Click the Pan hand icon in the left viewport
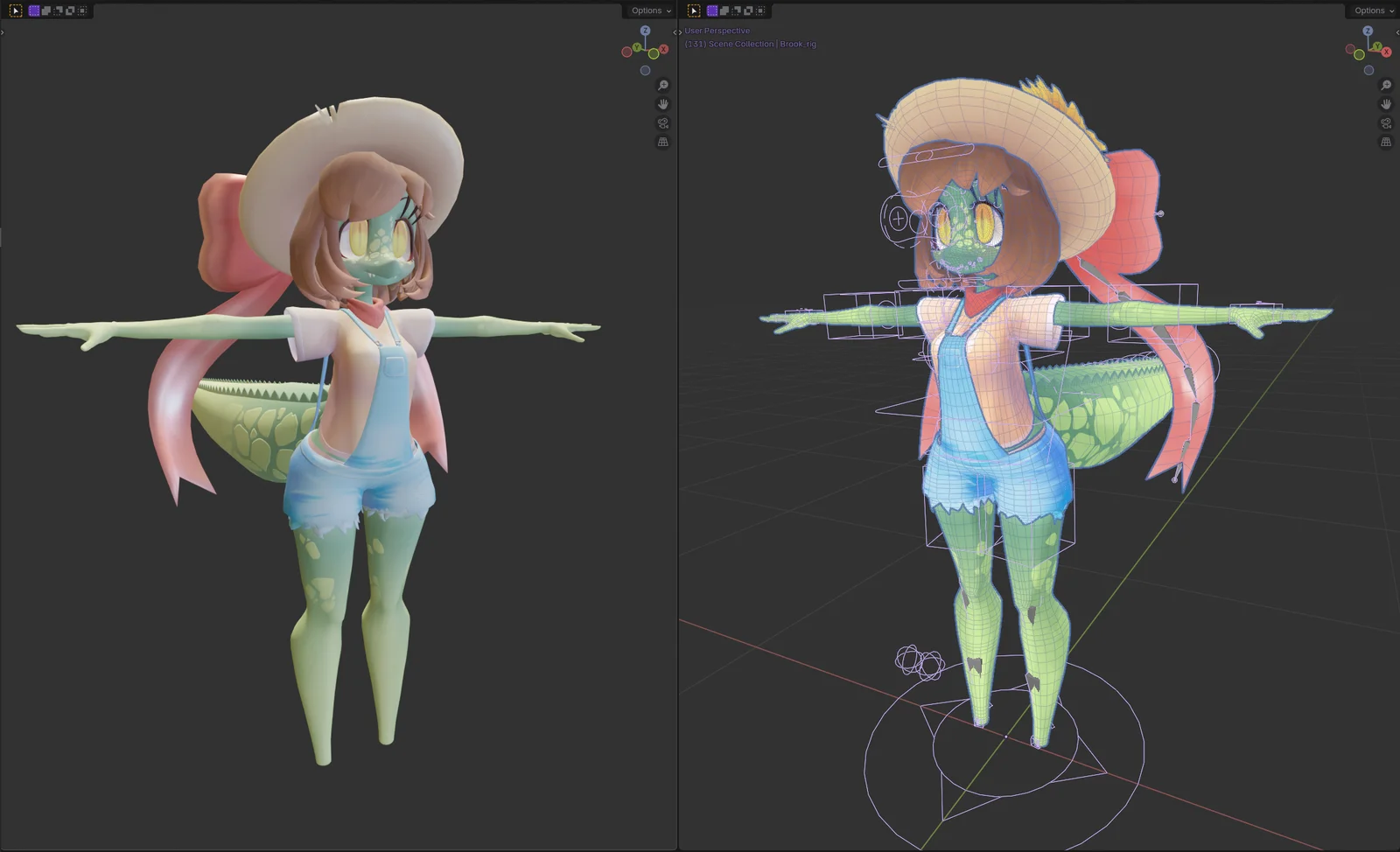 (x=662, y=103)
